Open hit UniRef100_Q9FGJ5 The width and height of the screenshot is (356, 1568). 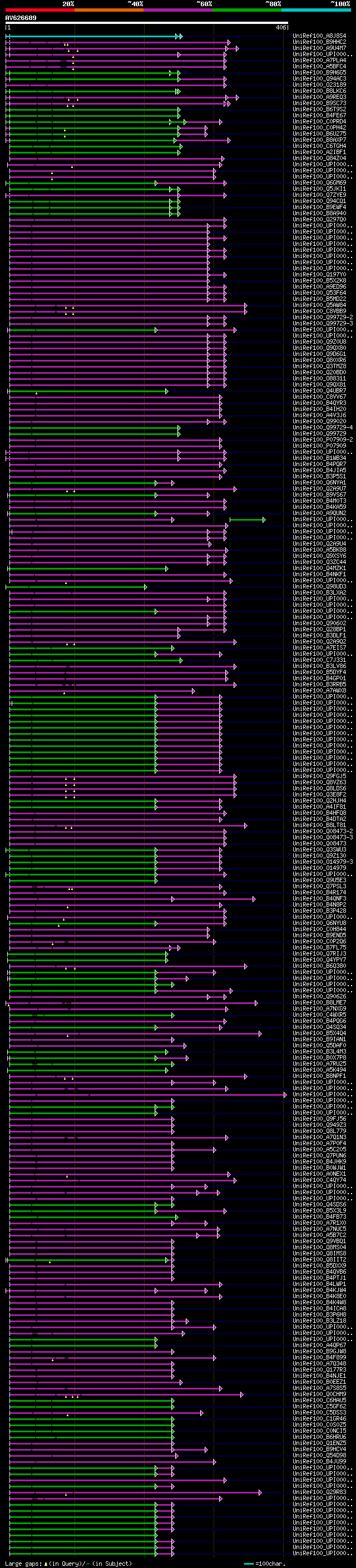[319, 776]
